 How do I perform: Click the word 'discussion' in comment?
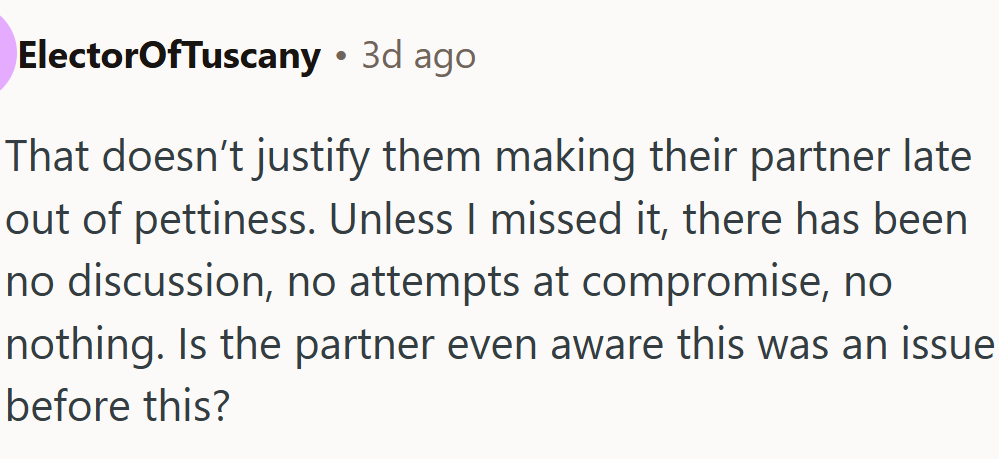(171, 282)
